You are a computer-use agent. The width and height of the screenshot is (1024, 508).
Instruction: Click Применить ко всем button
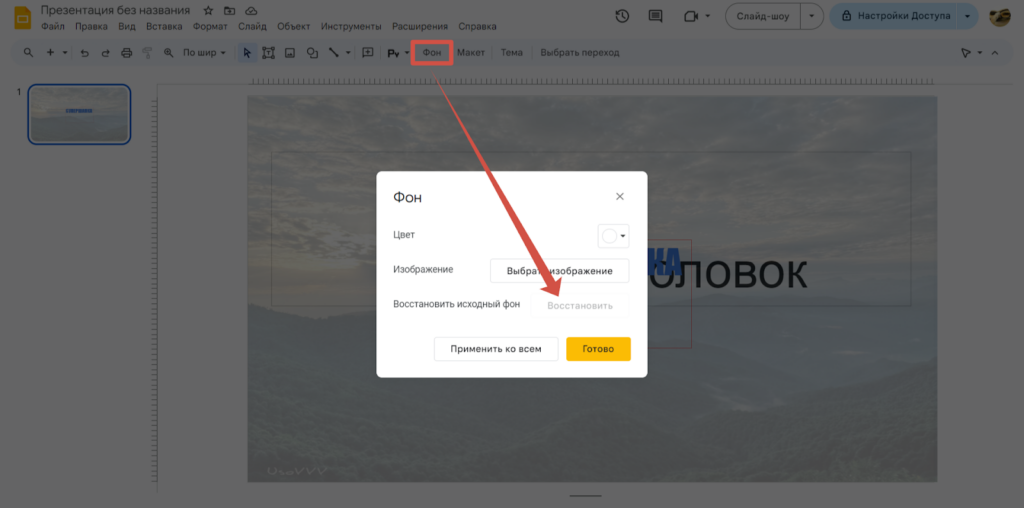[x=496, y=349]
